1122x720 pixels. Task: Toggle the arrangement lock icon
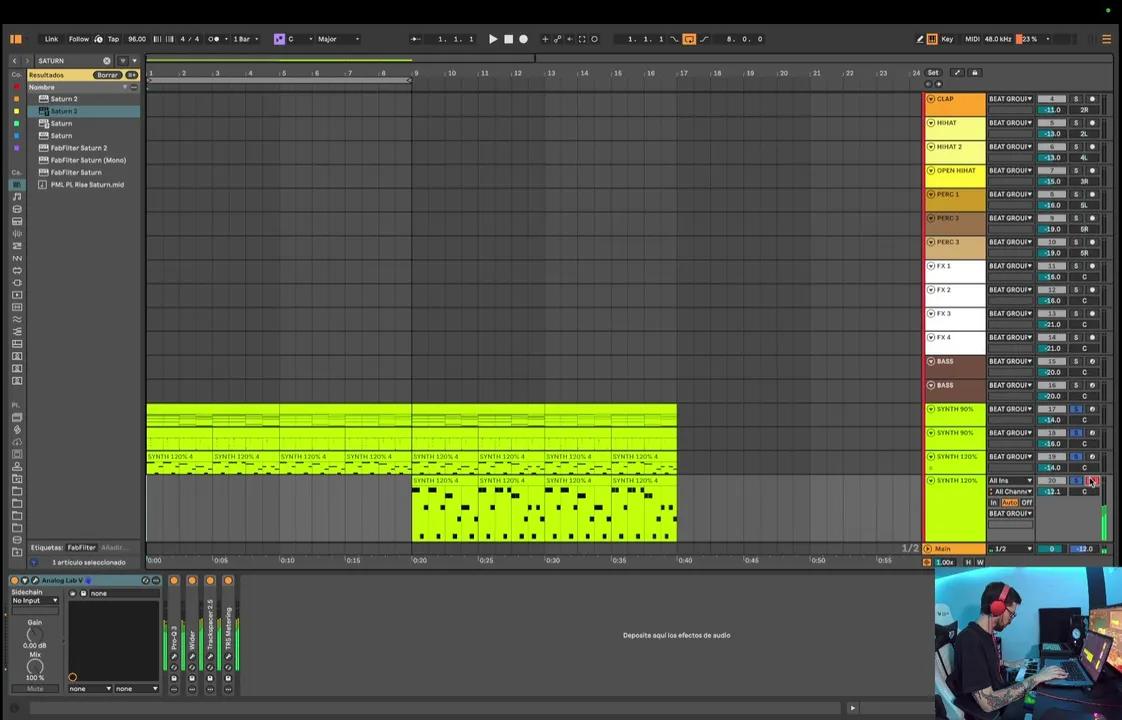[975, 73]
